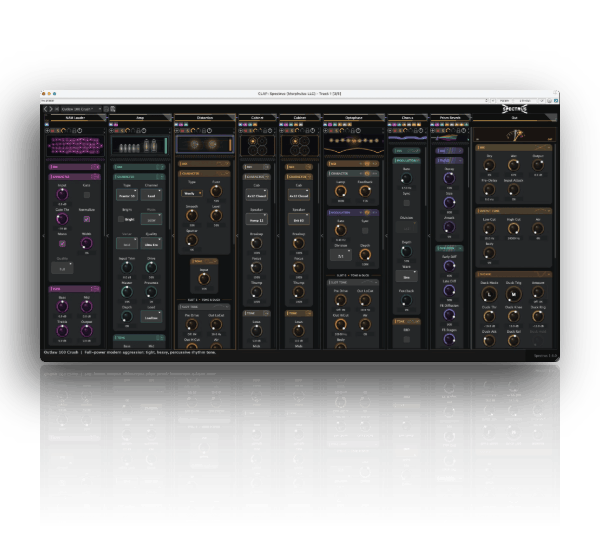Viewport: 600px width, 543px height.
Task: Mute the Amp module with its red M icon
Action: [117, 131]
